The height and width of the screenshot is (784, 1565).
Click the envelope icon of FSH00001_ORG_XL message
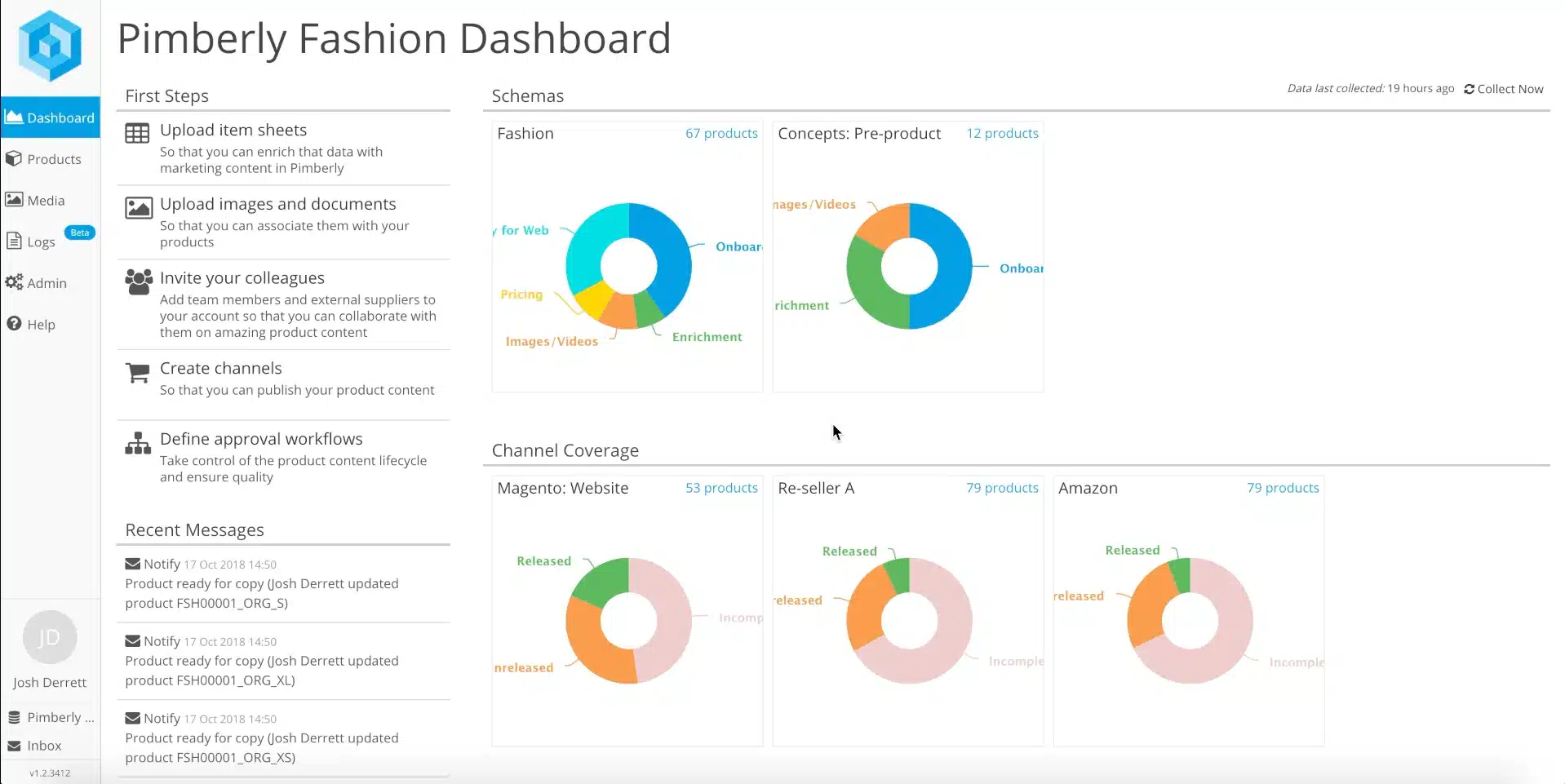pos(132,641)
